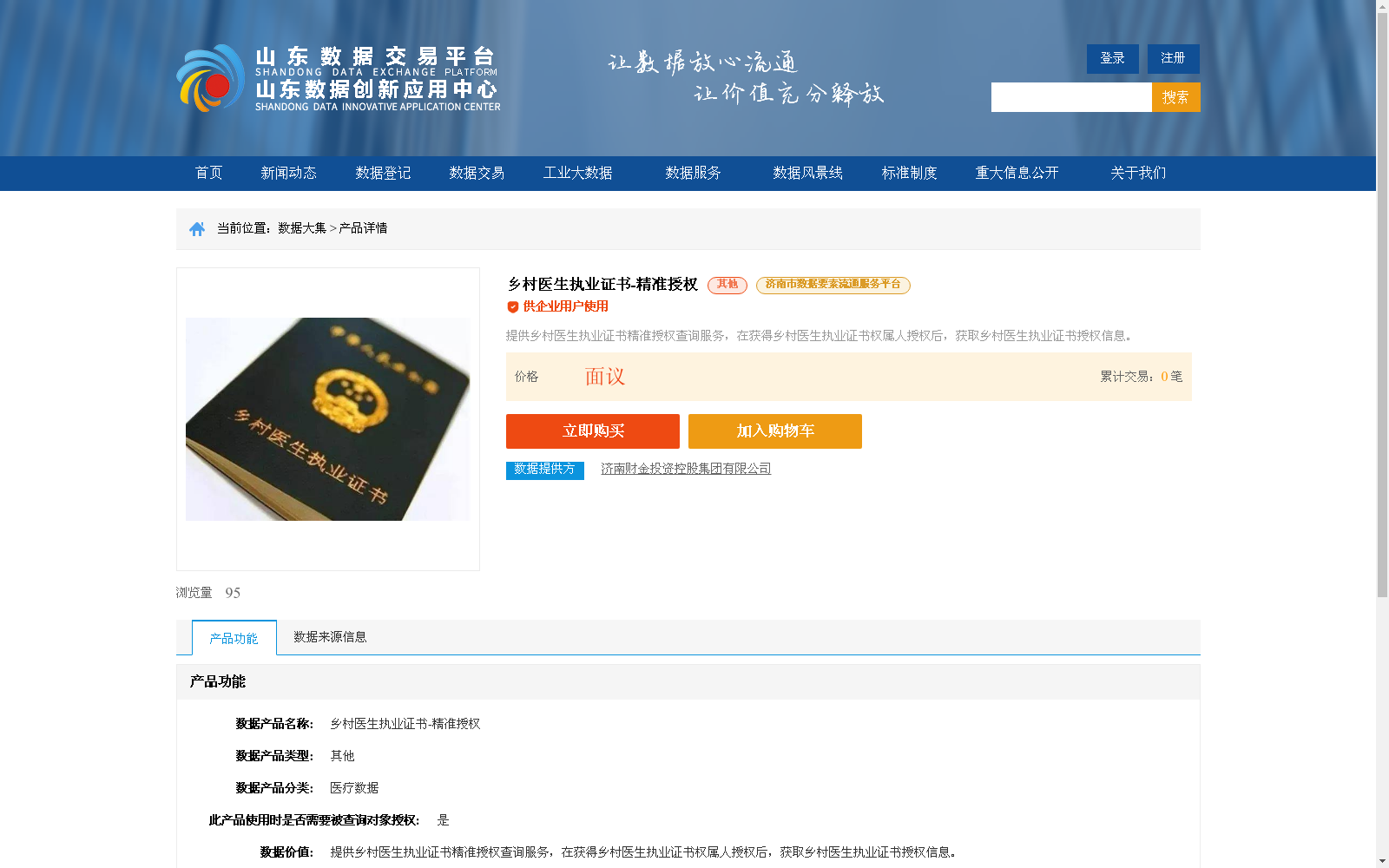Screen dimensions: 1389x868
Task: Click the scrollbar down arrow
Action: coord(1382,861)
